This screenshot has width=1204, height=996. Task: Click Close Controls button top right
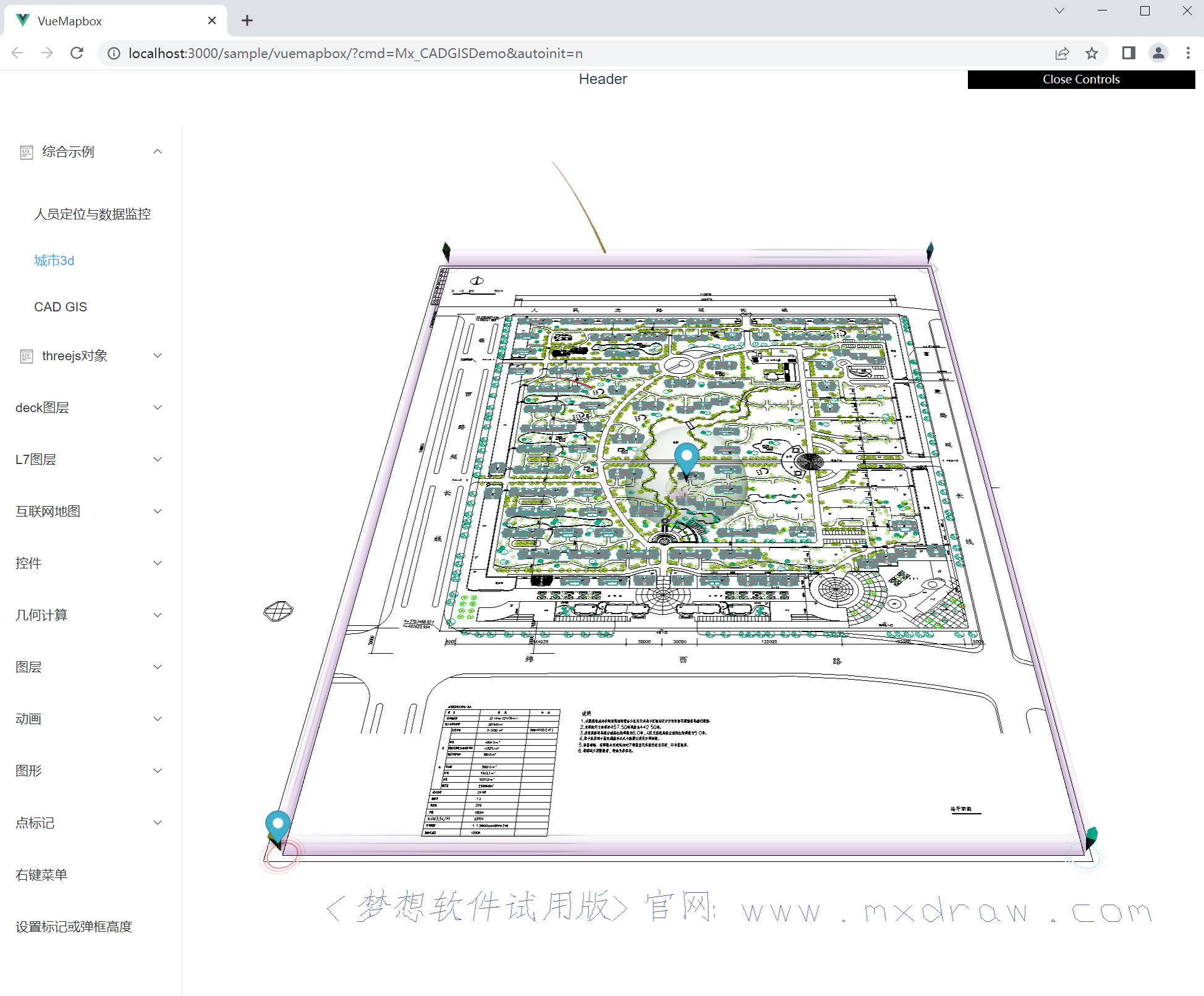[1082, 78]
